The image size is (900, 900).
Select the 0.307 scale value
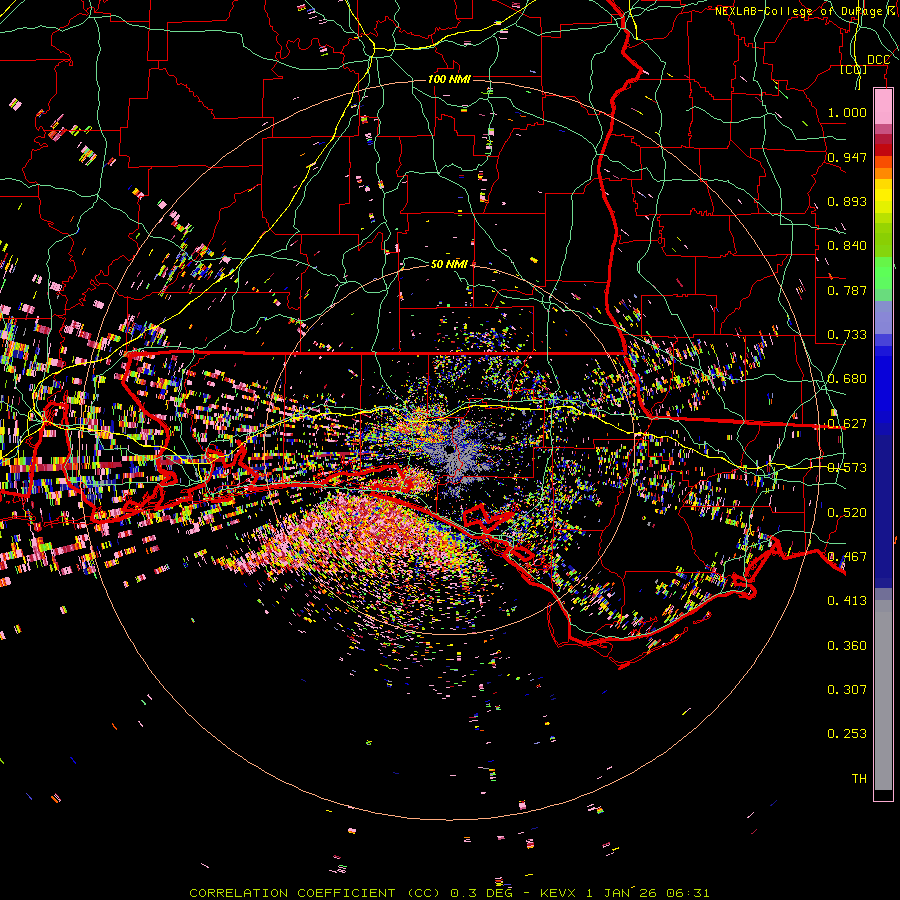pos(847,690)
